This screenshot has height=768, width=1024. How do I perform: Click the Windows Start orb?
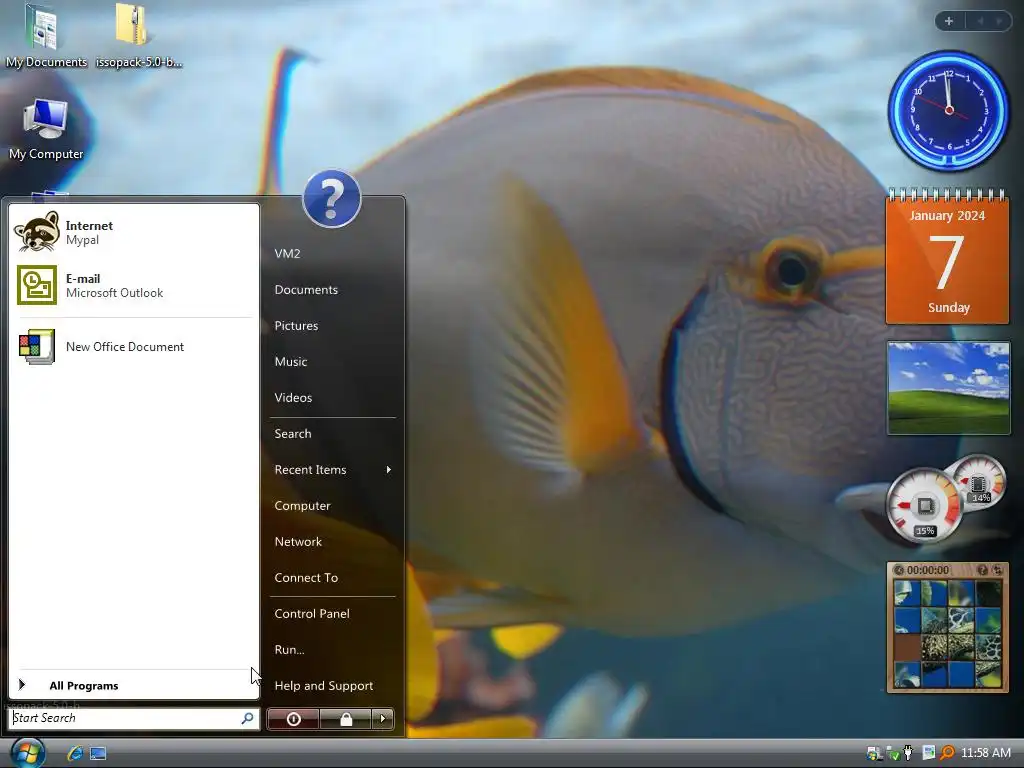(28, 753)
